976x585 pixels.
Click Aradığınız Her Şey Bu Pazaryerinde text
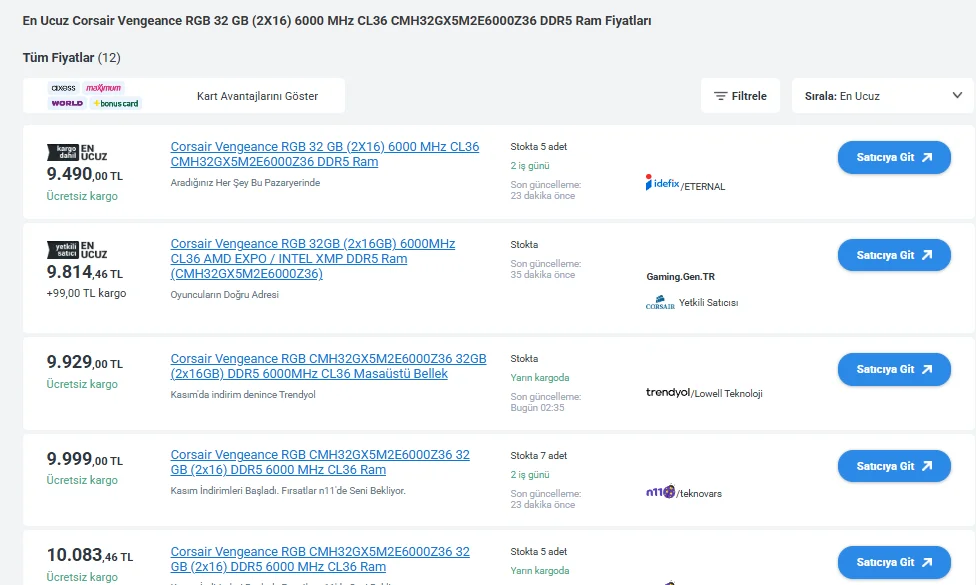pos(245,182)
